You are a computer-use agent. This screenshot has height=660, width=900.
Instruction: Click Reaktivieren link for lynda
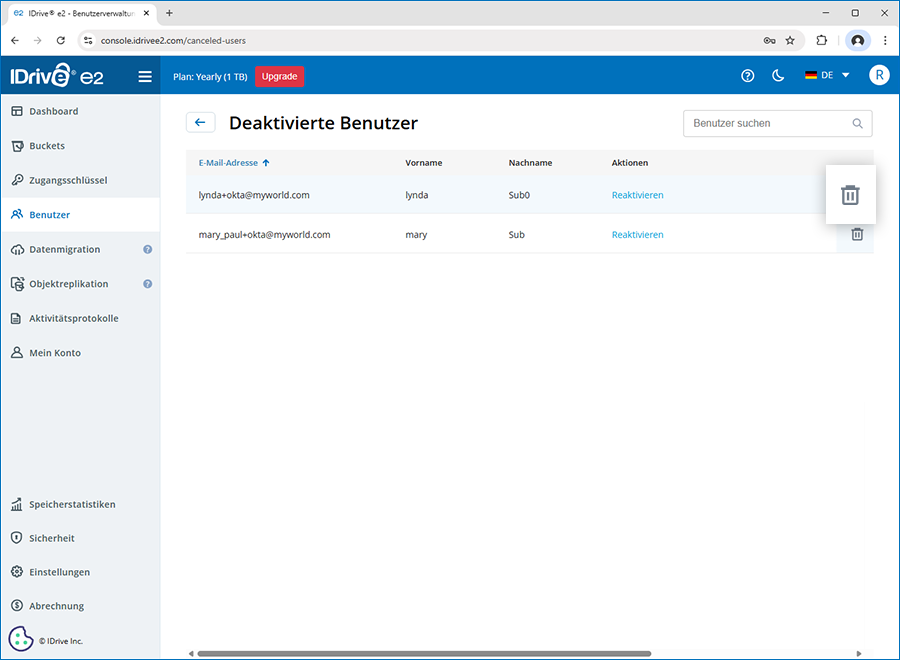[637, 195]
